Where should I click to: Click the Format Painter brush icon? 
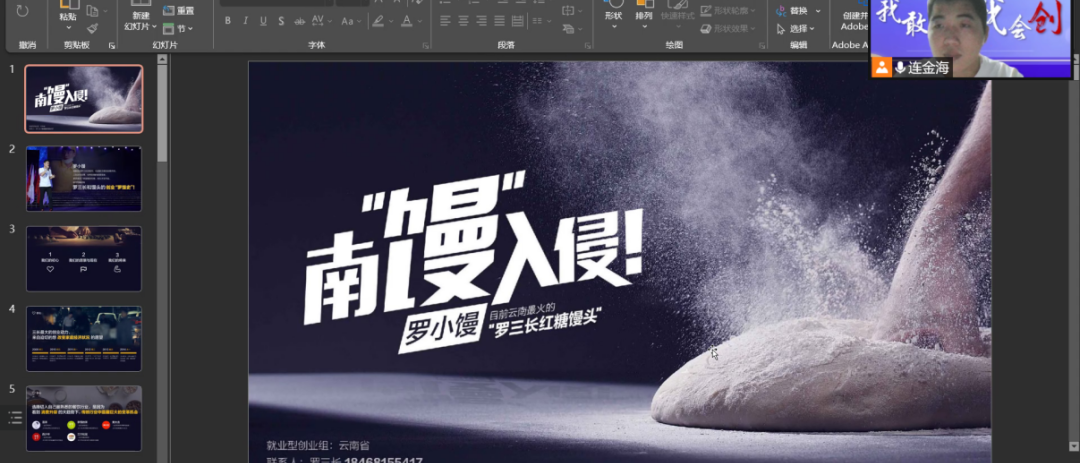(x=92, y=29)
